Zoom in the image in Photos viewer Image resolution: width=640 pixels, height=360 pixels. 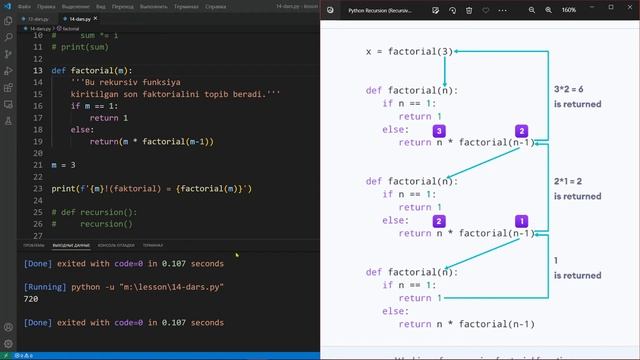point(549,10)
